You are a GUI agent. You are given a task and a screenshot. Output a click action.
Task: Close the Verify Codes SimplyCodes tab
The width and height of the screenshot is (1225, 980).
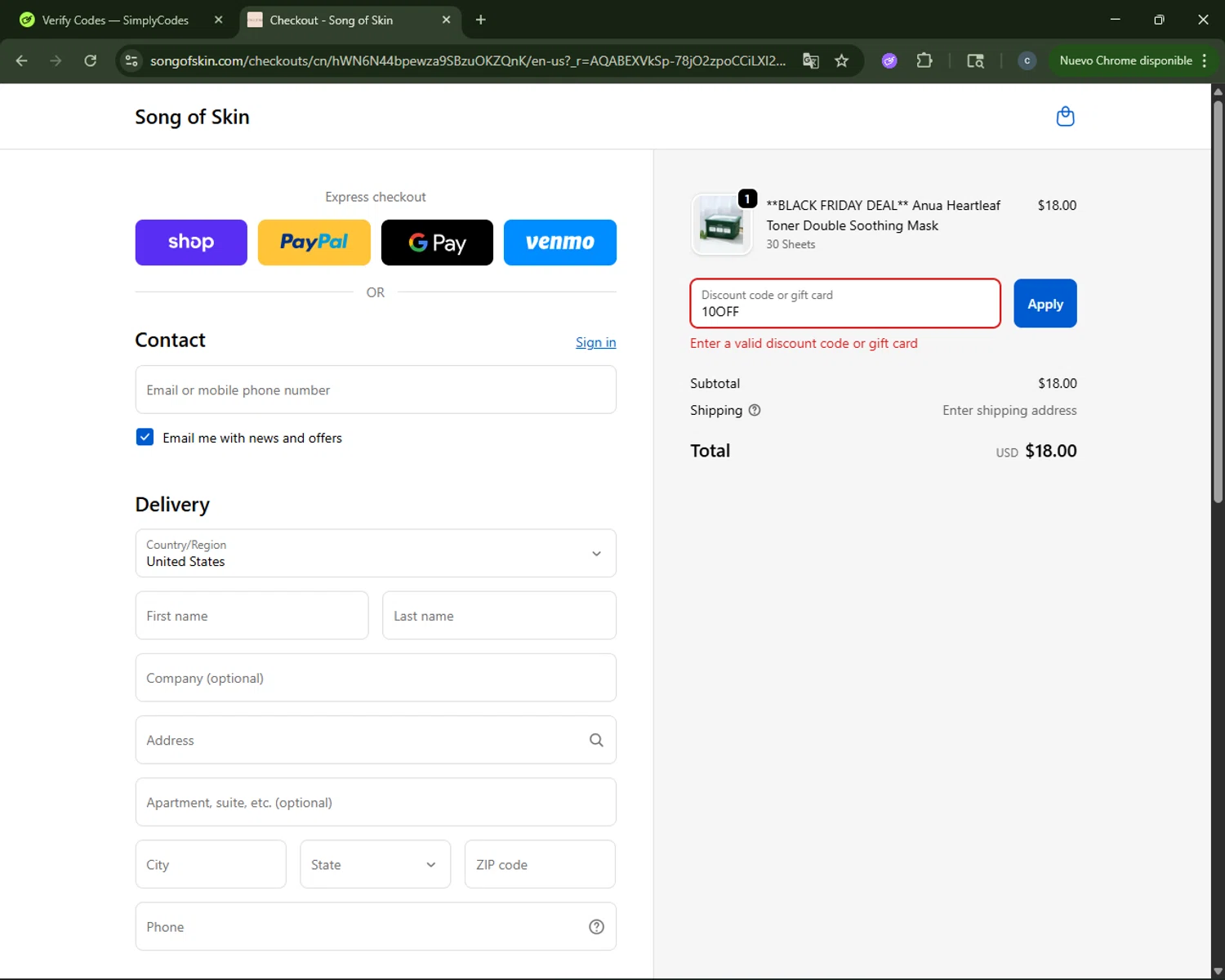(x=218, y=20)
